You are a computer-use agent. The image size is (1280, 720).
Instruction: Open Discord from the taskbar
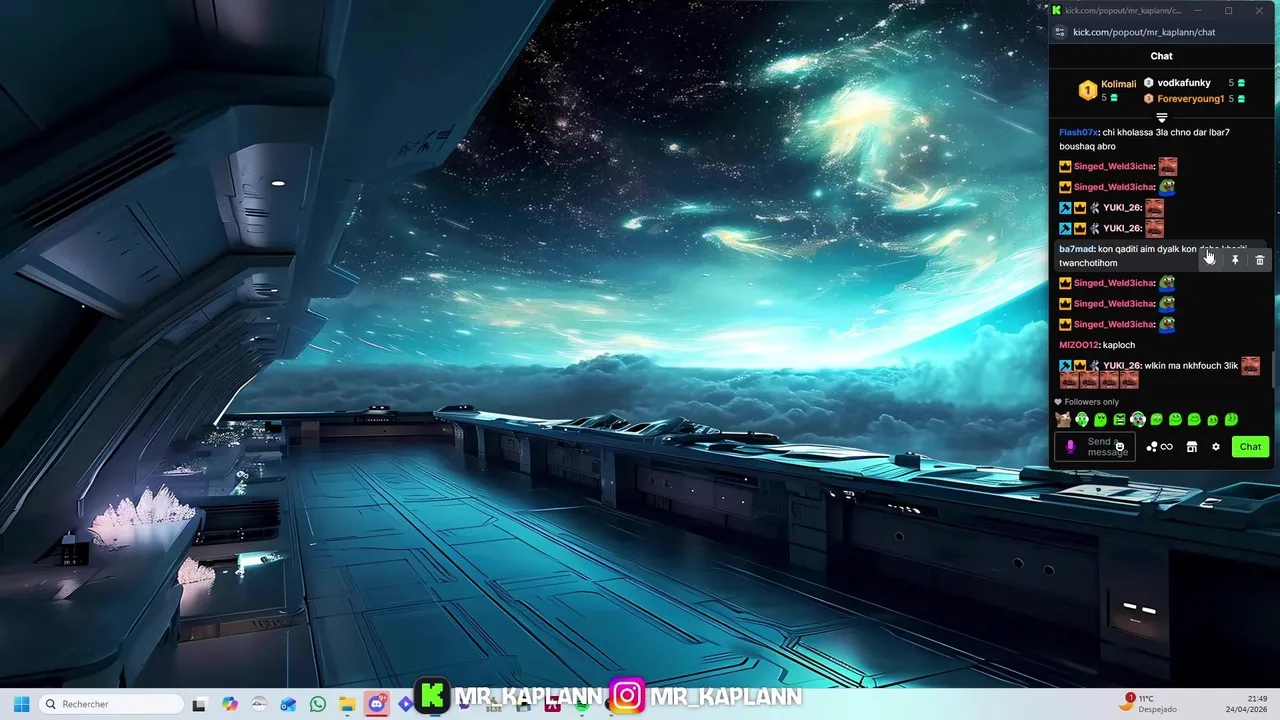coord(376,704)
